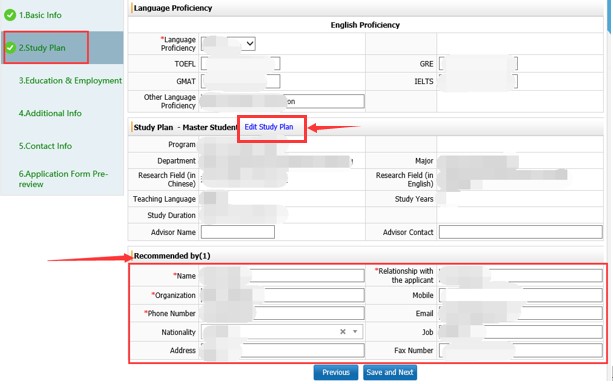Focus the recommender Phone Number field
This screenshot has width=613, height=384.
tap(283, 313)
